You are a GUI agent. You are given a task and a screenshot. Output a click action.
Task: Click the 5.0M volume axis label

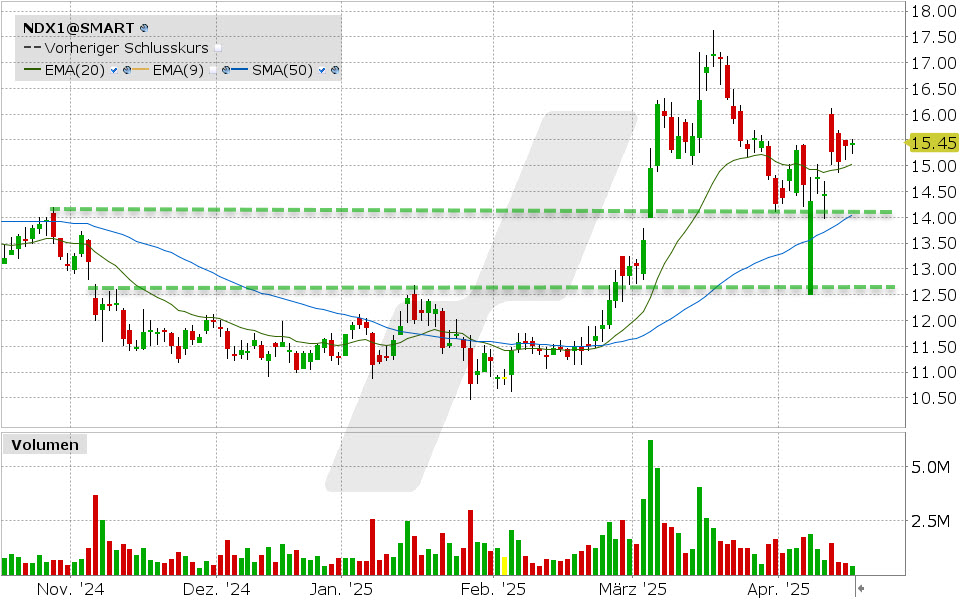tap(931, 468)
